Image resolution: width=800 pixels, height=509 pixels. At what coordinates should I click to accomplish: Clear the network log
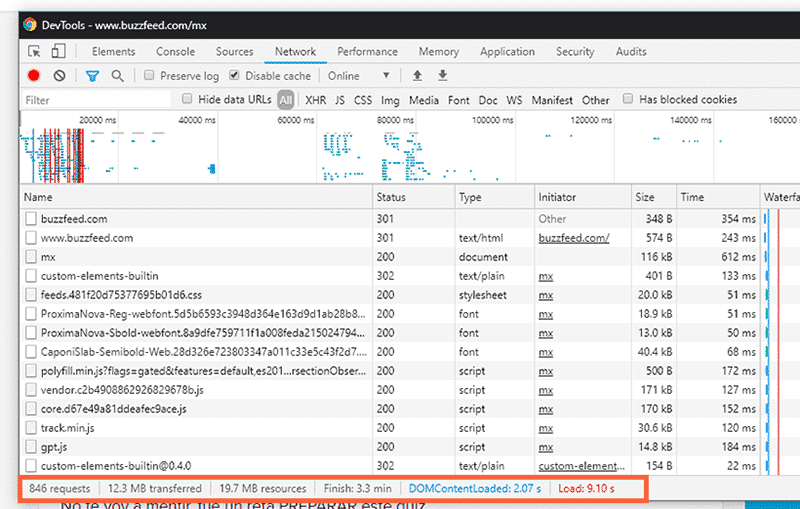(59, 76)
